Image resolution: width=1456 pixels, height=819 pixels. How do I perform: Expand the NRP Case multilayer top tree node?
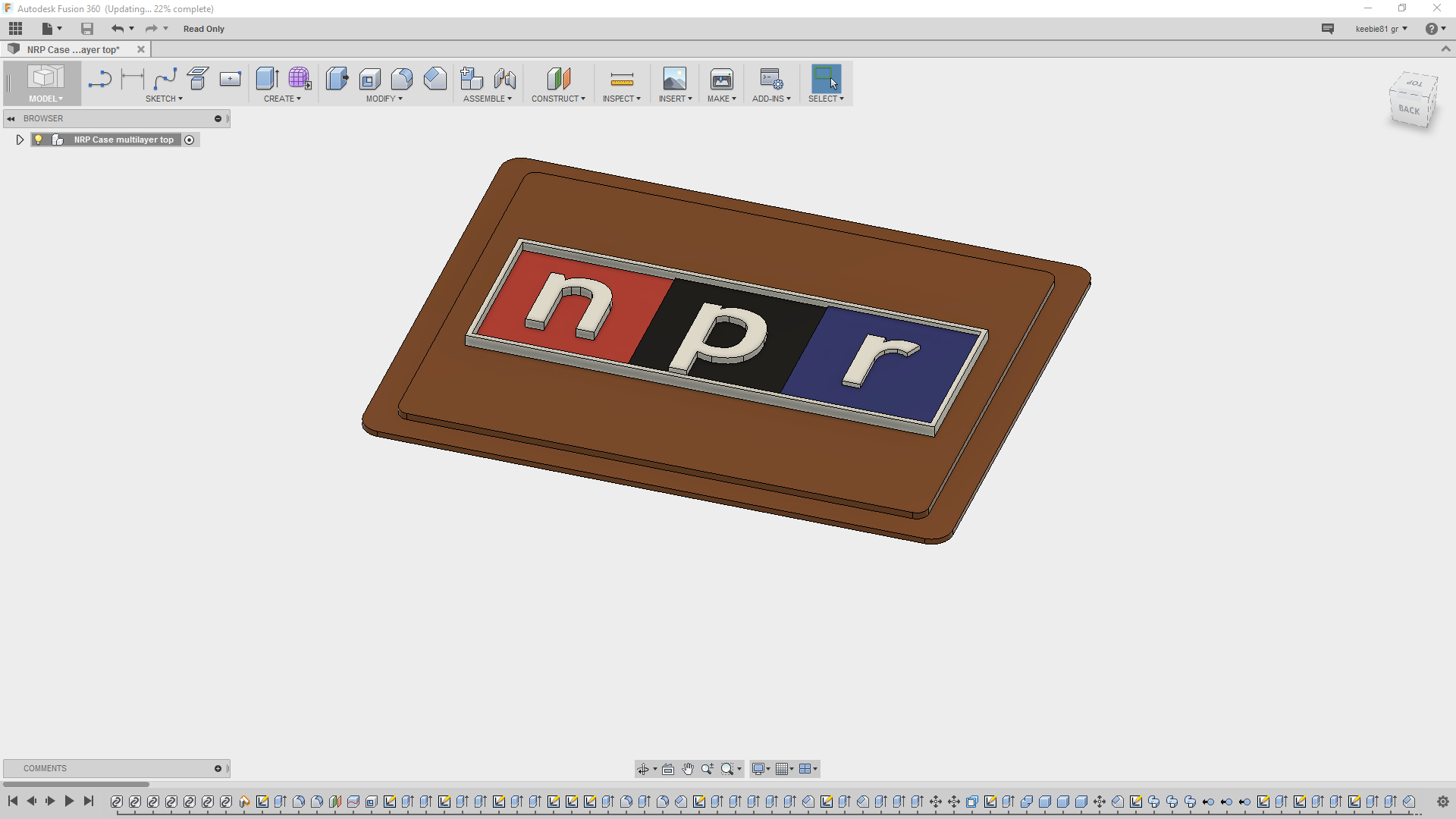point(20,140)
